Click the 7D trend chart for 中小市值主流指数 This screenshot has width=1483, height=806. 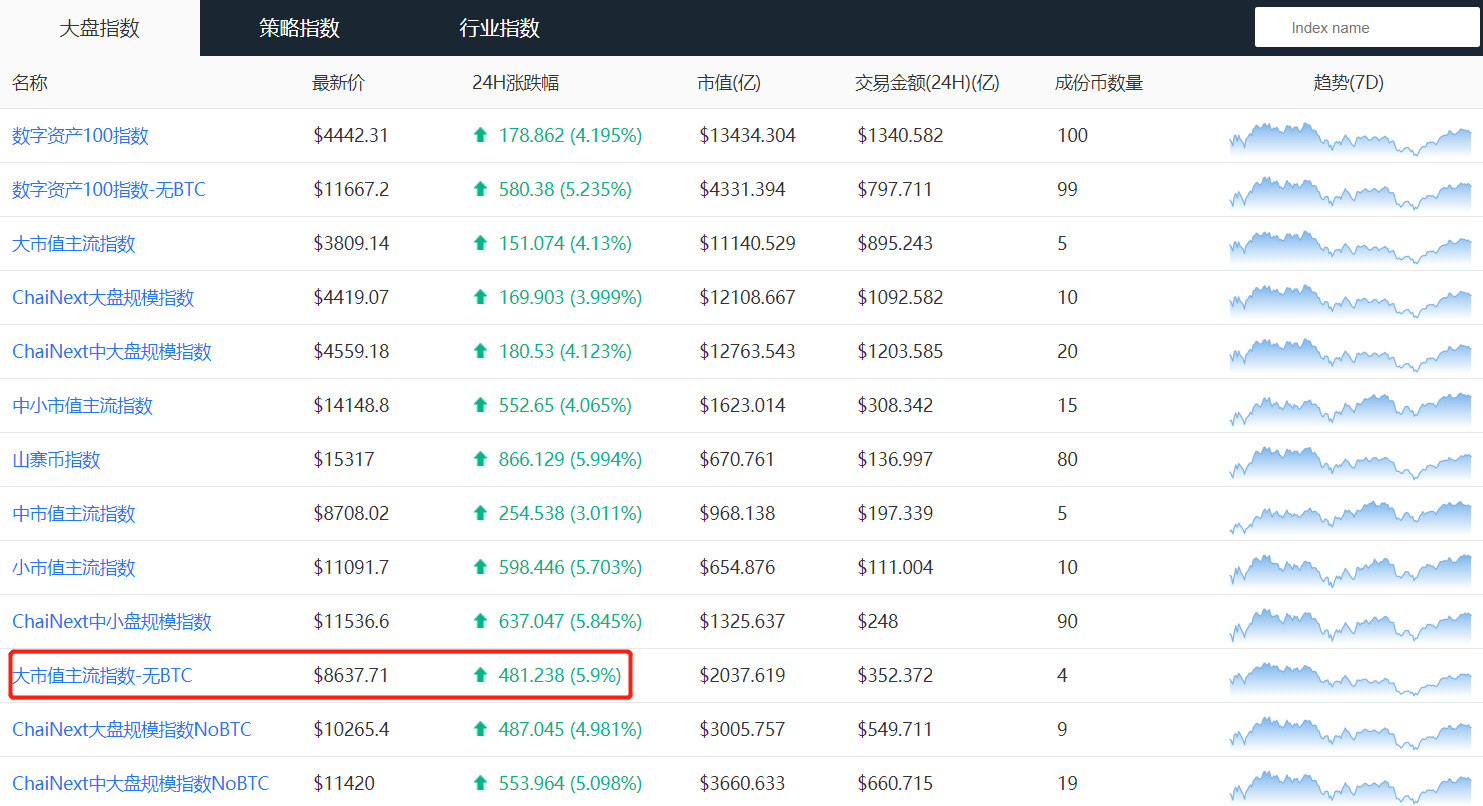[1350, 408]
